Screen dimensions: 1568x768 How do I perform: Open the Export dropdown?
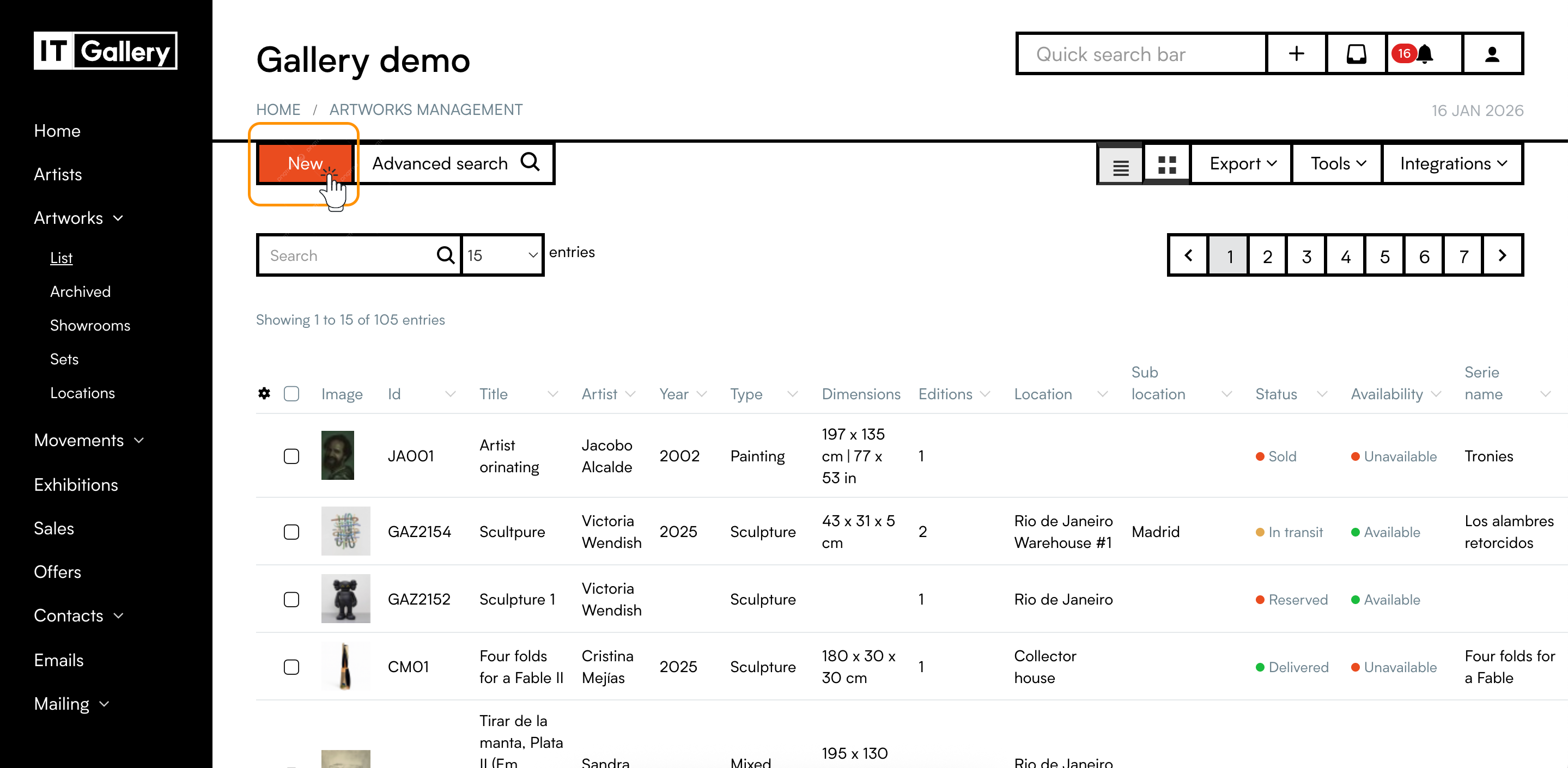tap(1242, 164)
